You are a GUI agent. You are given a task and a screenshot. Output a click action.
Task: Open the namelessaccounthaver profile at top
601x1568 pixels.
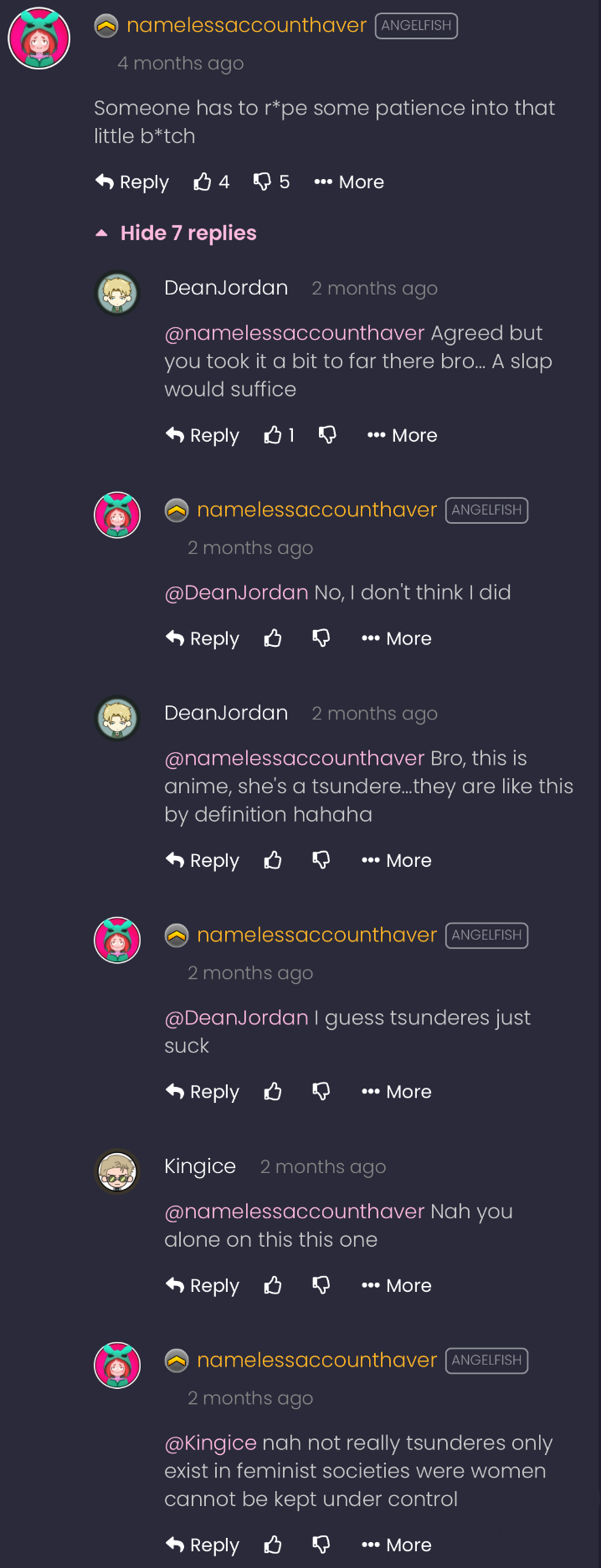(x=246, y=25)
